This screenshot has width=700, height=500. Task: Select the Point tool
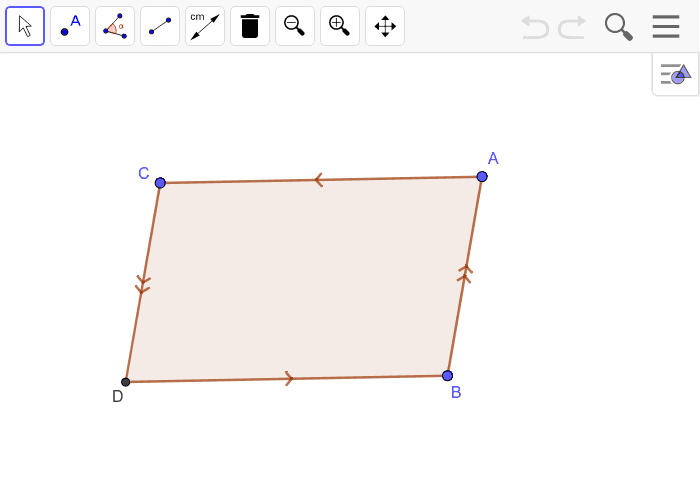pyautogui.click(x=70, y=26)
